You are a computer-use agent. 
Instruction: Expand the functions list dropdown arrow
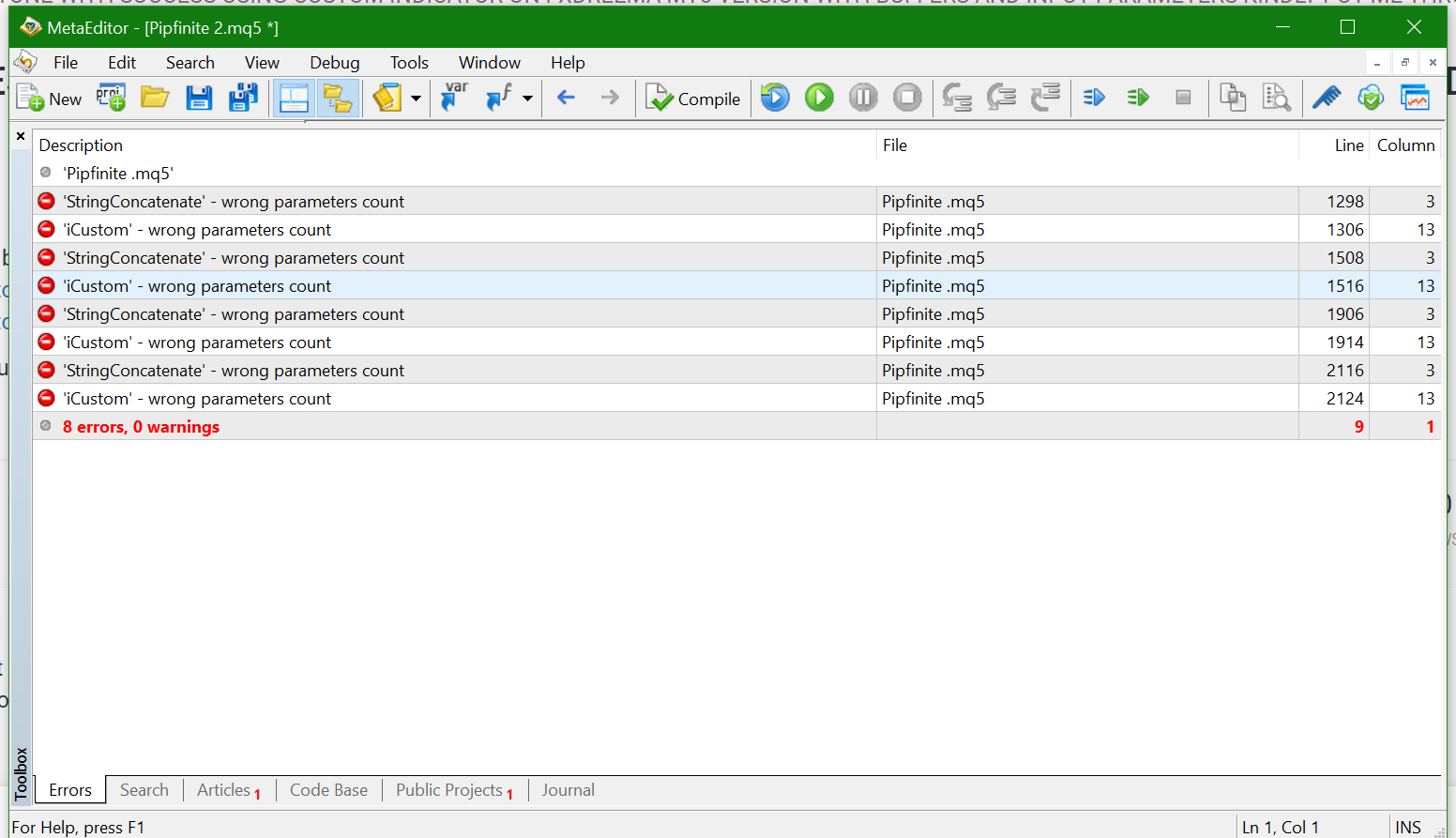click(527, 98)
